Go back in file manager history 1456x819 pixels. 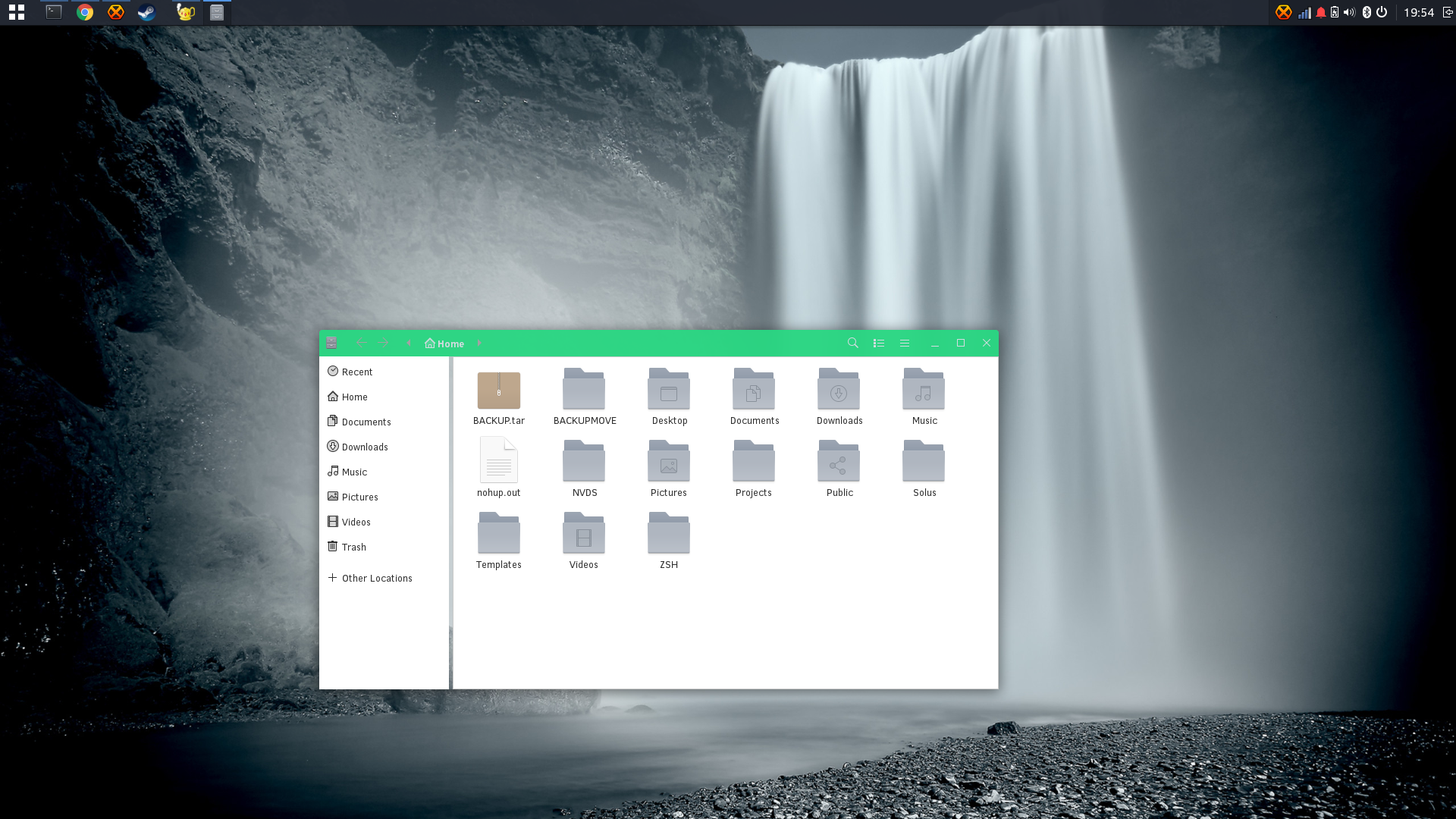coord(361,344)
